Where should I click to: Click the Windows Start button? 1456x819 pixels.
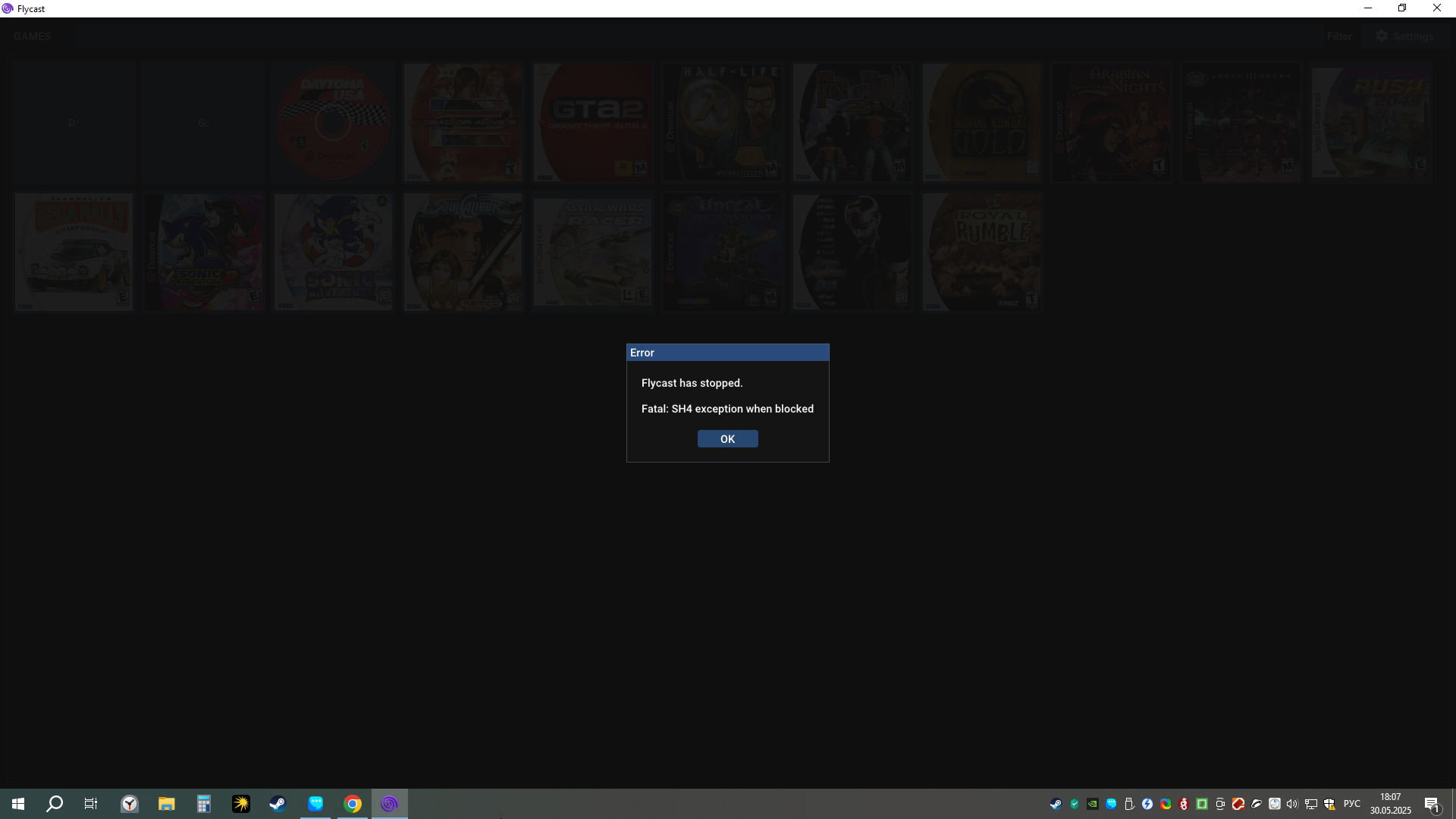pos(18,804)
